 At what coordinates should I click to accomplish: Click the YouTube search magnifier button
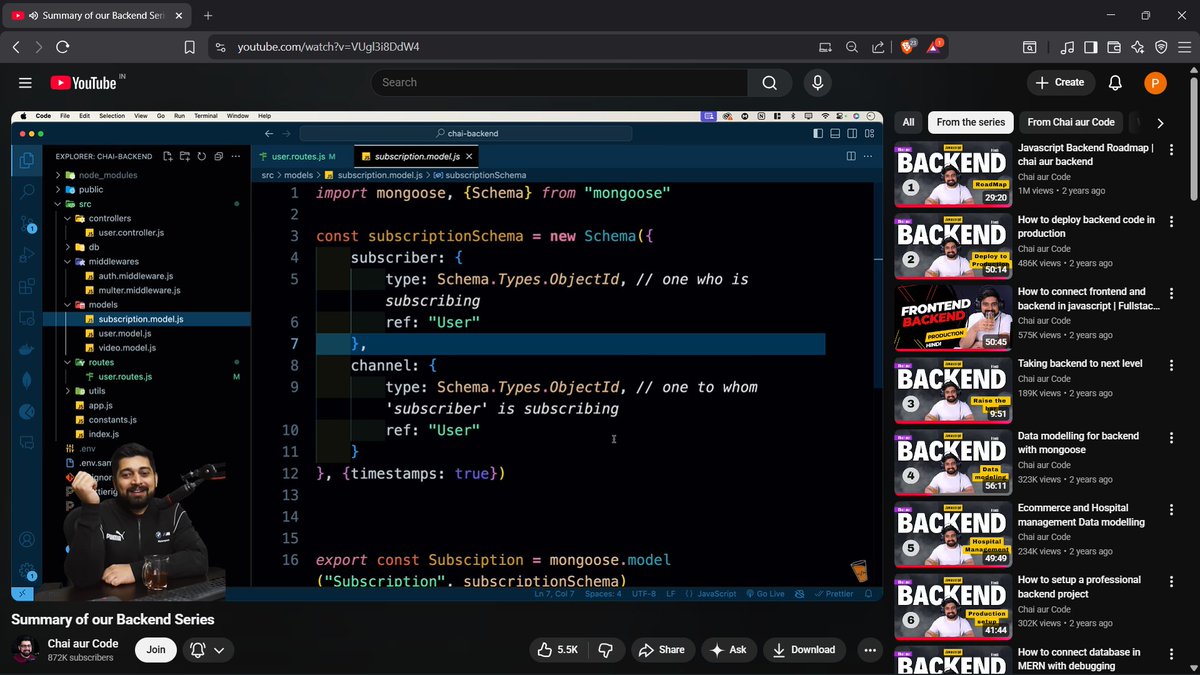[x=769, y=83]
